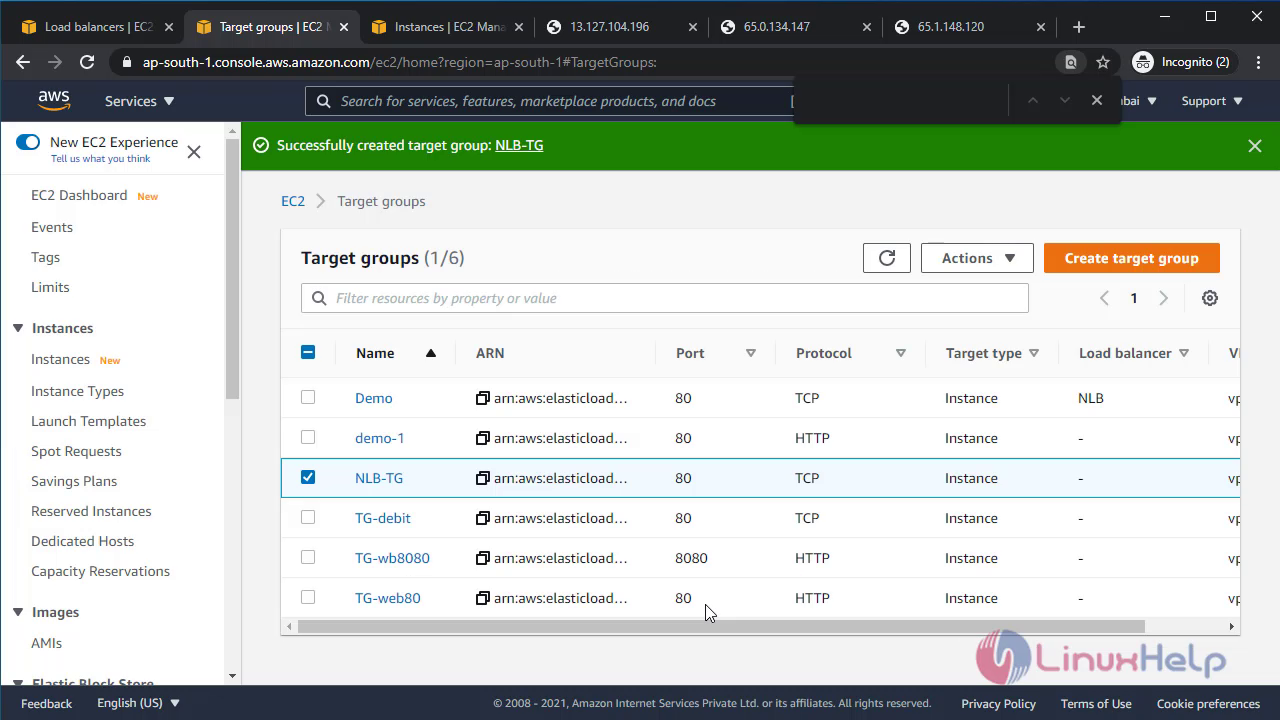Click EC2 breadcrumb link
Image resolution: width=1280 pixels, height=720 pixels.
pos(293,201)
